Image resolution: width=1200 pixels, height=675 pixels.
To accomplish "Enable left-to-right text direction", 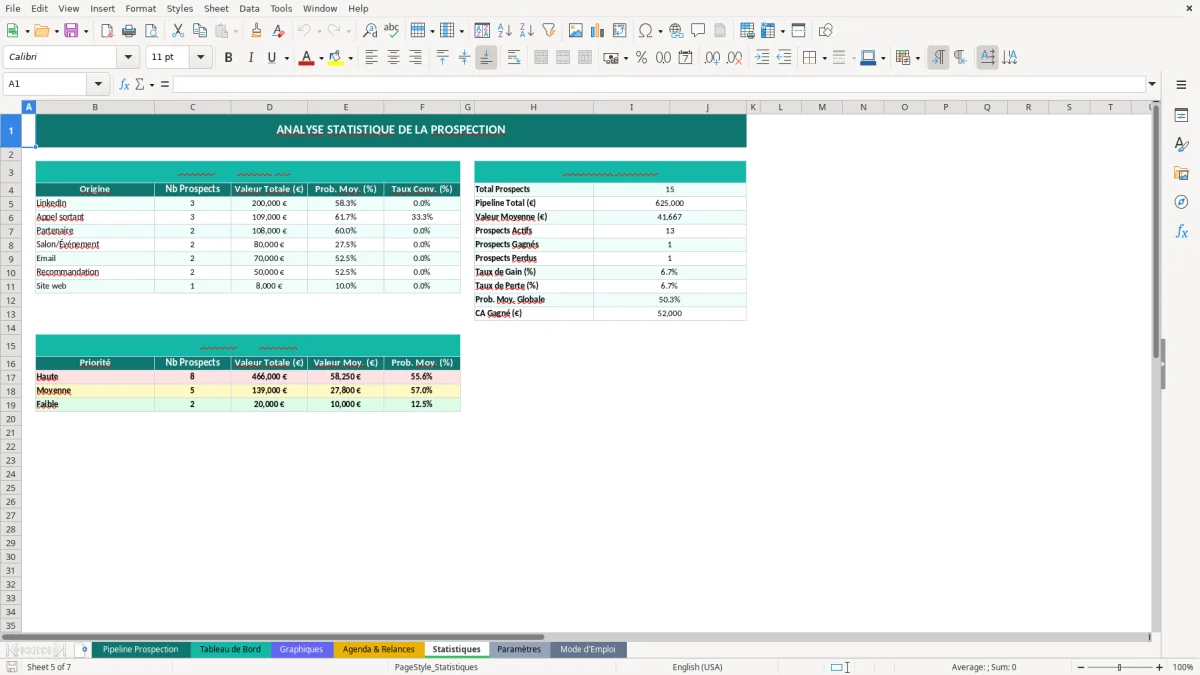I will [x=938, y=58].
